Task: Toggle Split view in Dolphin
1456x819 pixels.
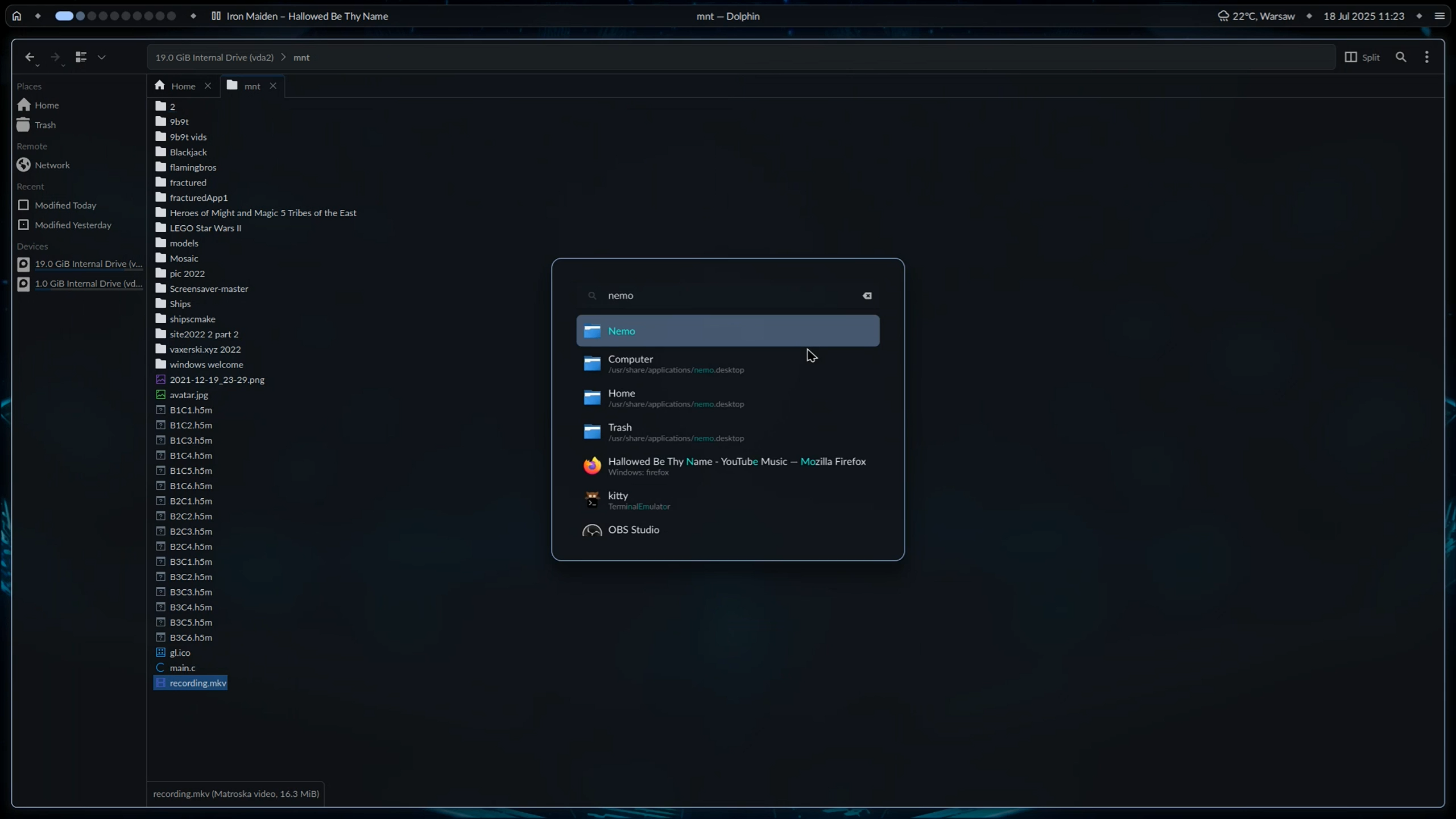Action: coord(1362,57)
